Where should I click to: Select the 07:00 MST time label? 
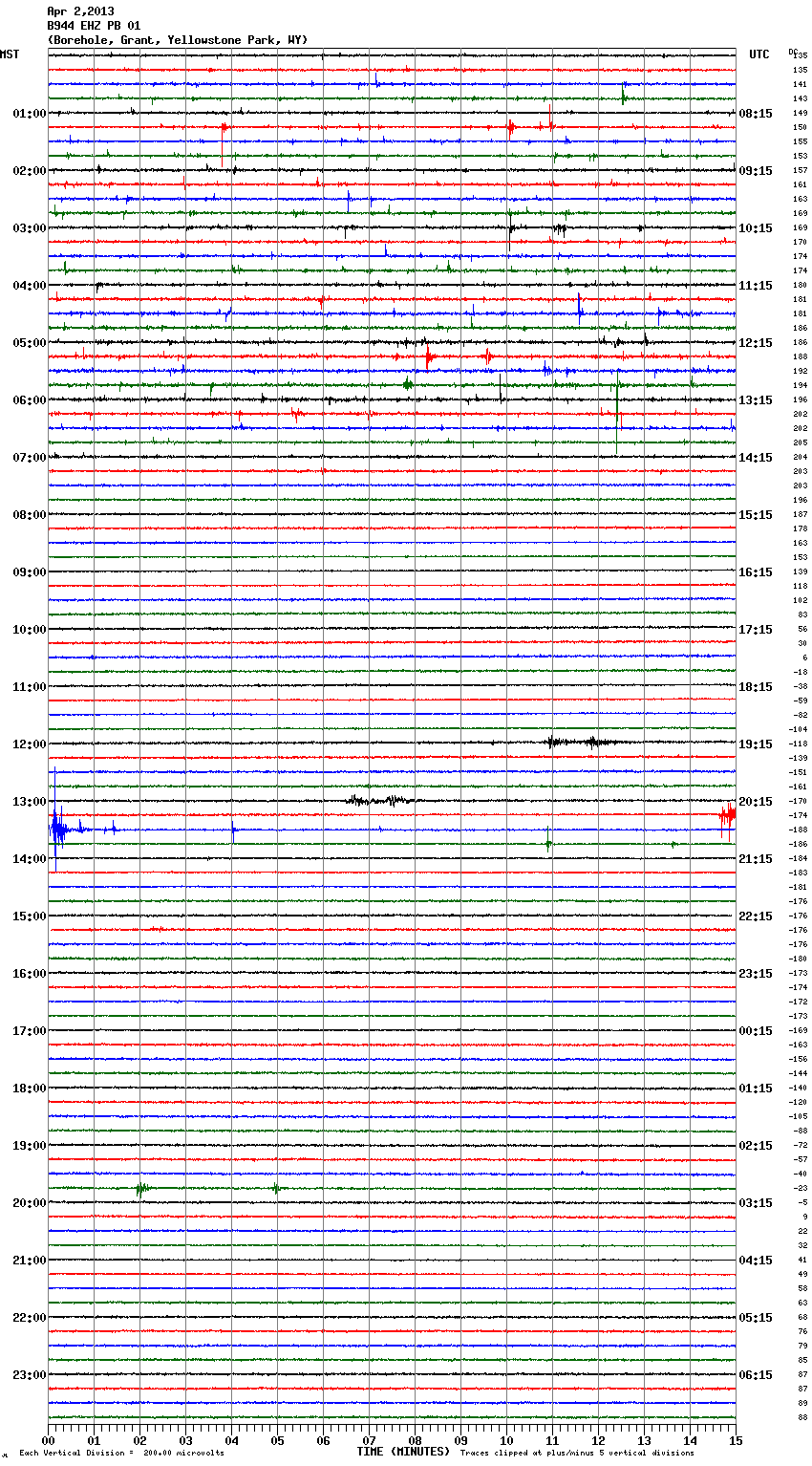(30, 458)
